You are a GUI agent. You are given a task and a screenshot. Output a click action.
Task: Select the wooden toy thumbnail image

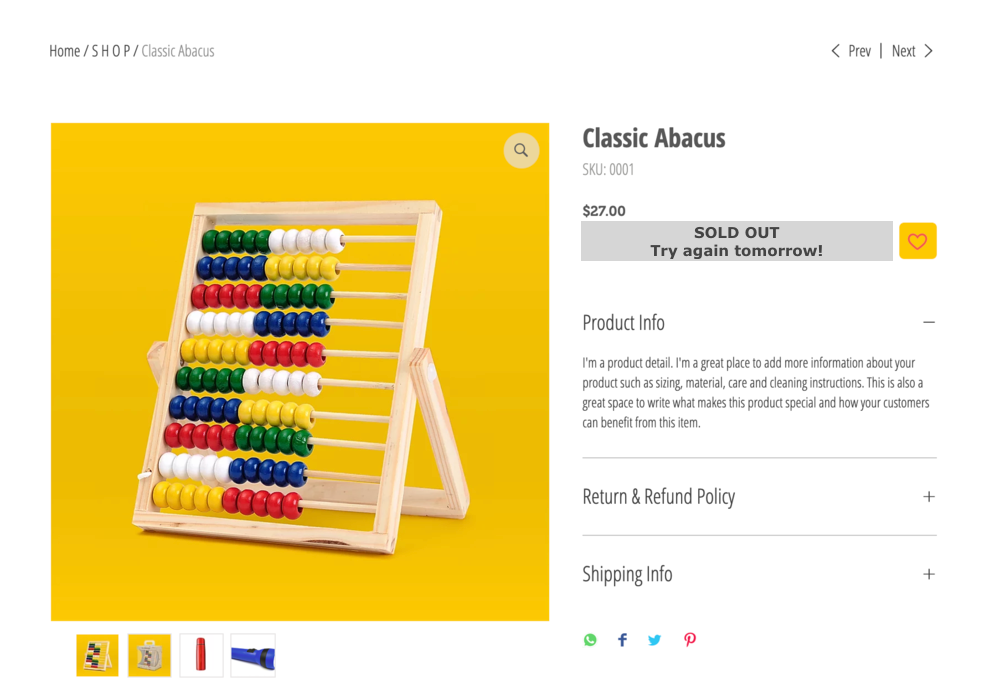coord(149,655)
